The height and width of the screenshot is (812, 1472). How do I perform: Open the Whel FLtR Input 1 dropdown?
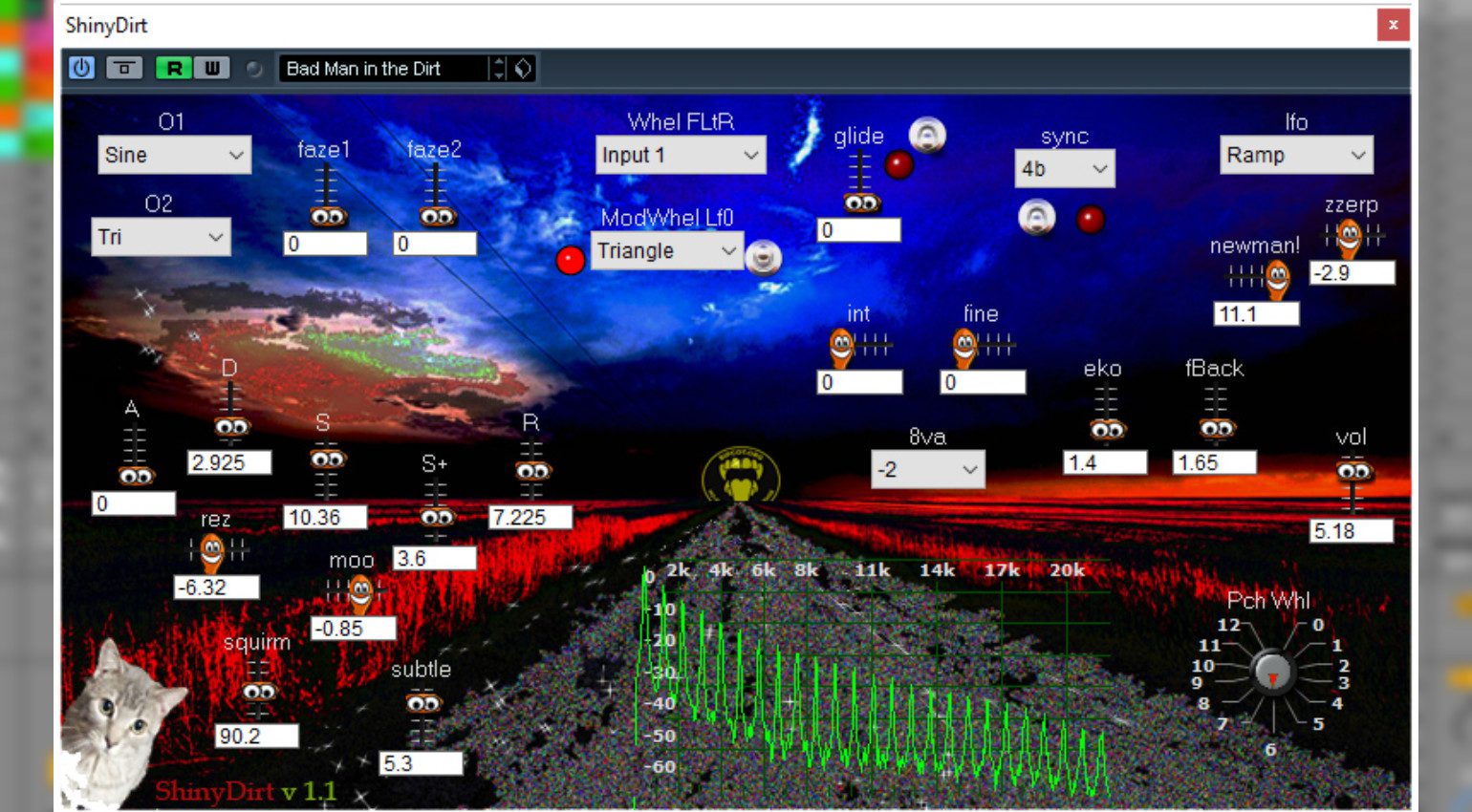680,155
